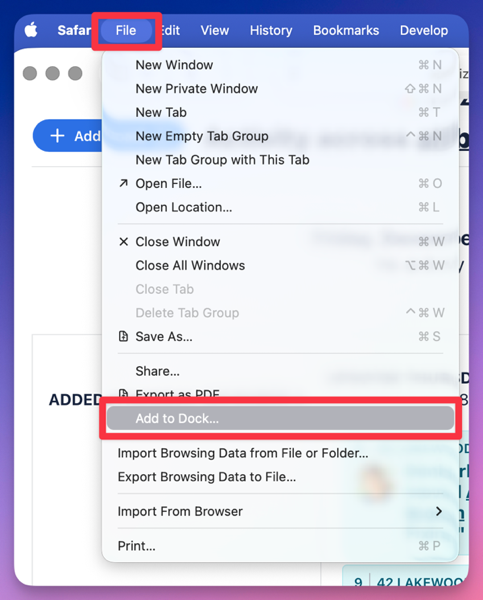
Task: Choose Print… menu item
Action: (280, 546)
